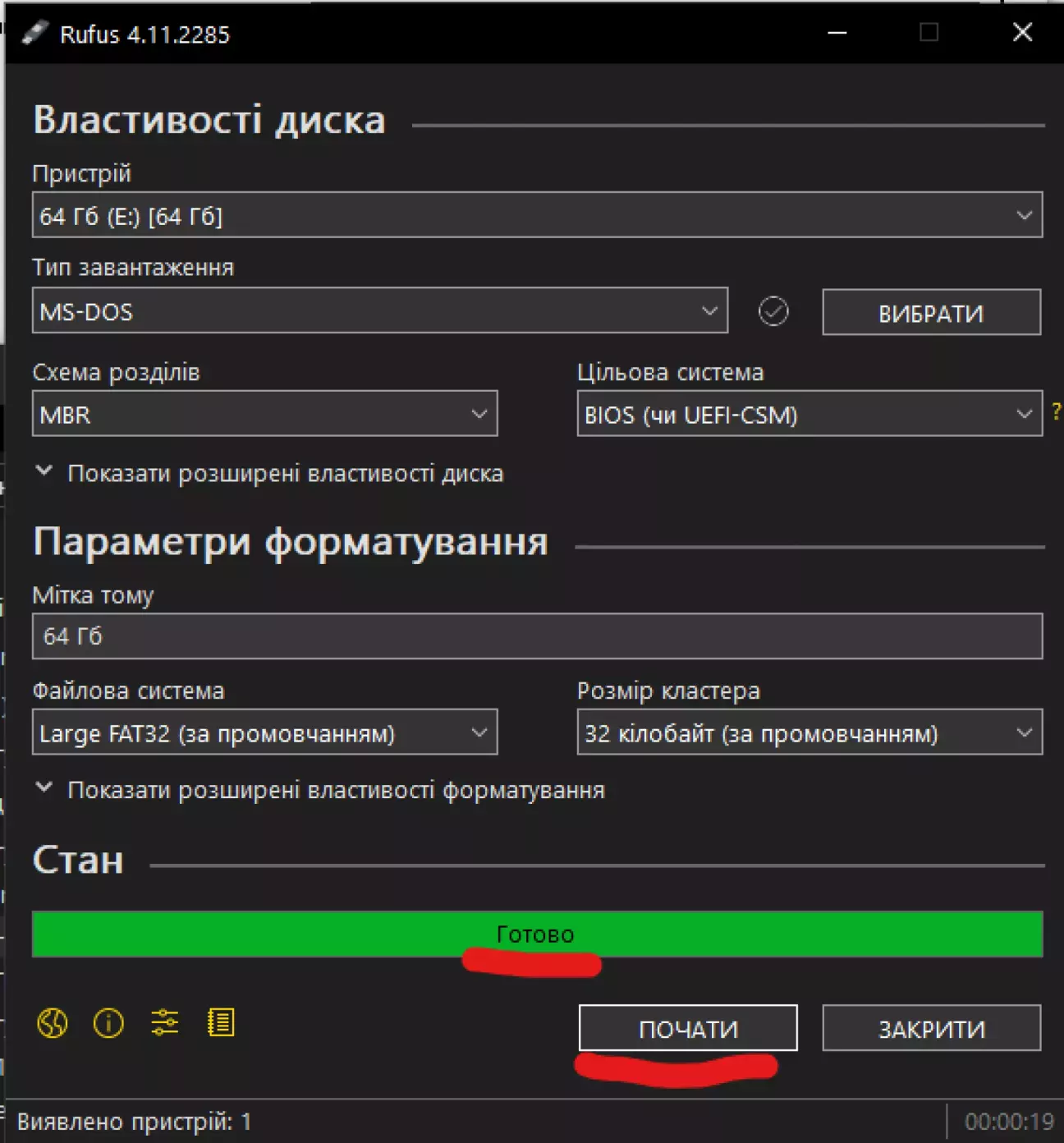Expand advanced disk properties section
The image size is (1064, 1143).
pos(269,474)
